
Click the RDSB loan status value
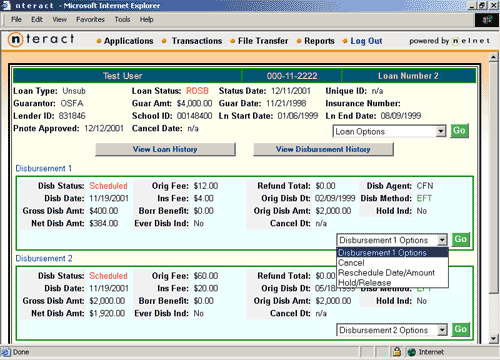pos(197,91)
